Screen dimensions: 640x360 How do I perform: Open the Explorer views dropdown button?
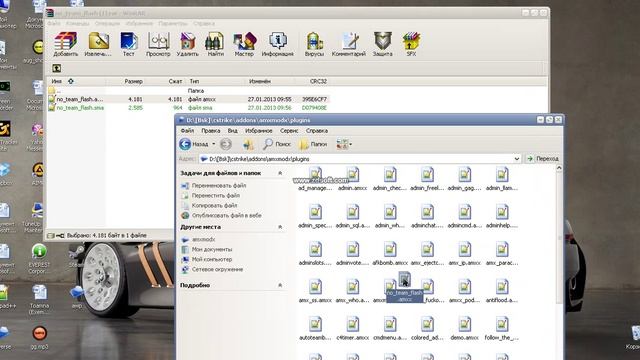344,144
